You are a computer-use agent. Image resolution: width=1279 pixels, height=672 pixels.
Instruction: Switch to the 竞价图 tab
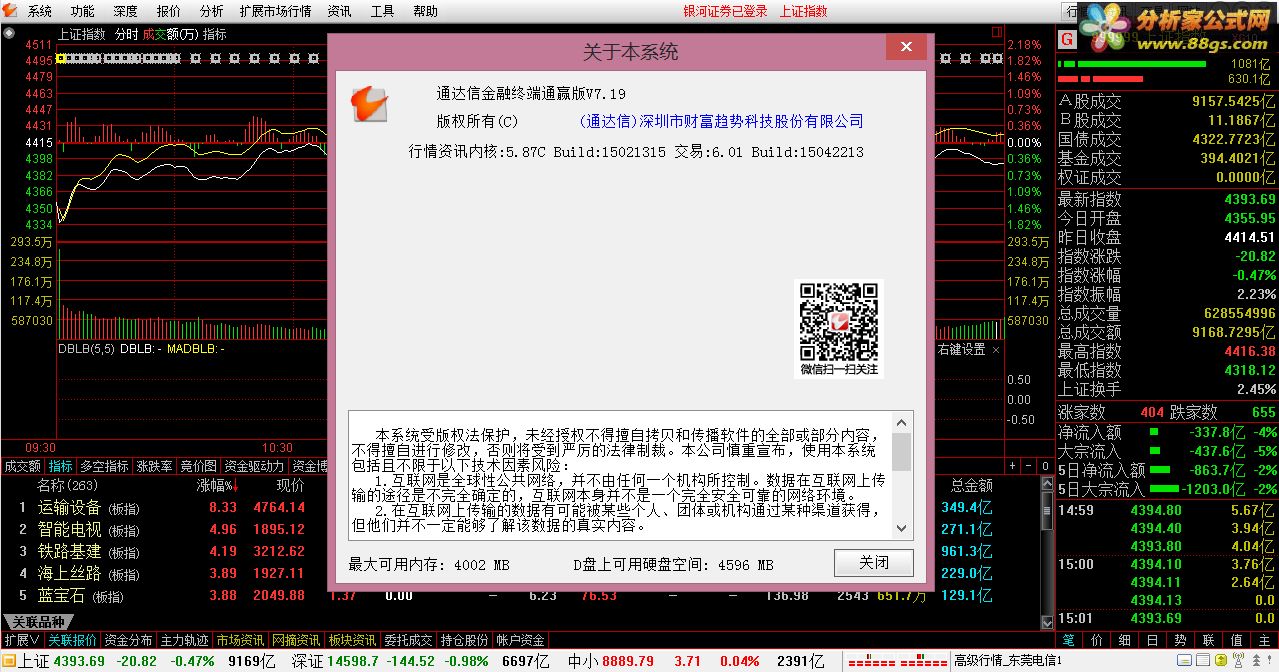click(198, 466)
